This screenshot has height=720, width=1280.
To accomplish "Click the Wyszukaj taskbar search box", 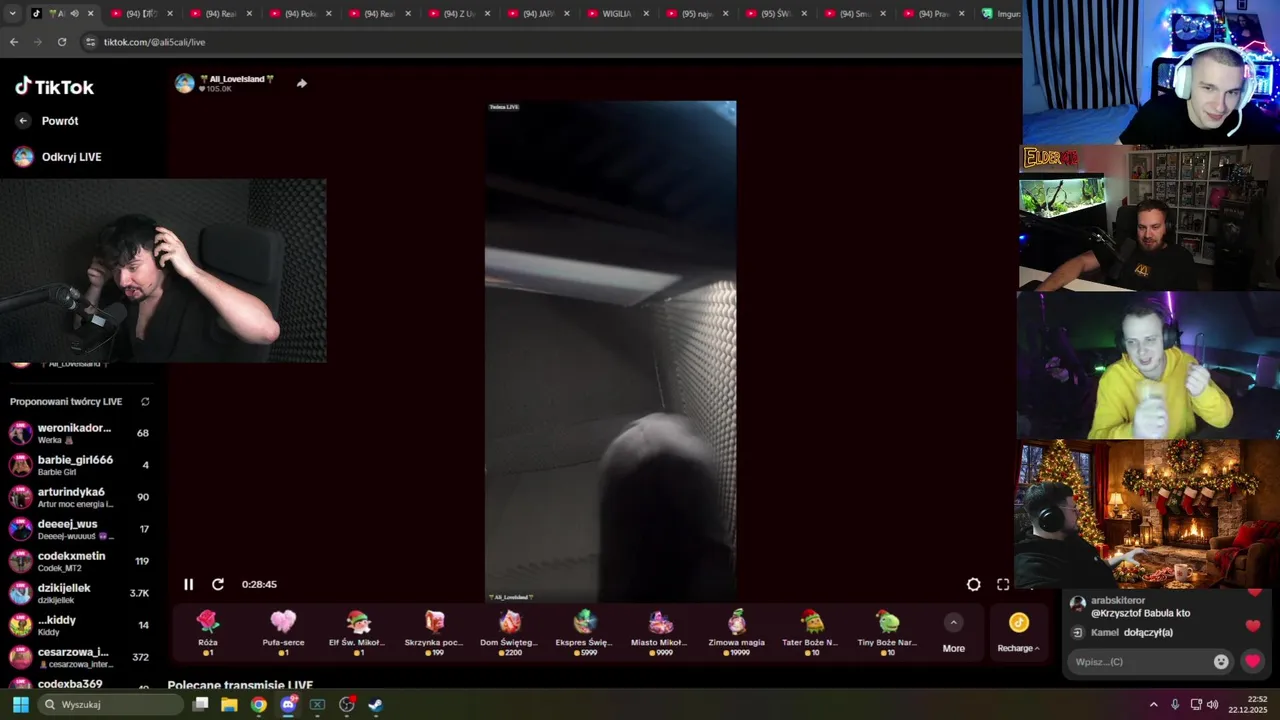I will coord(108,705).
